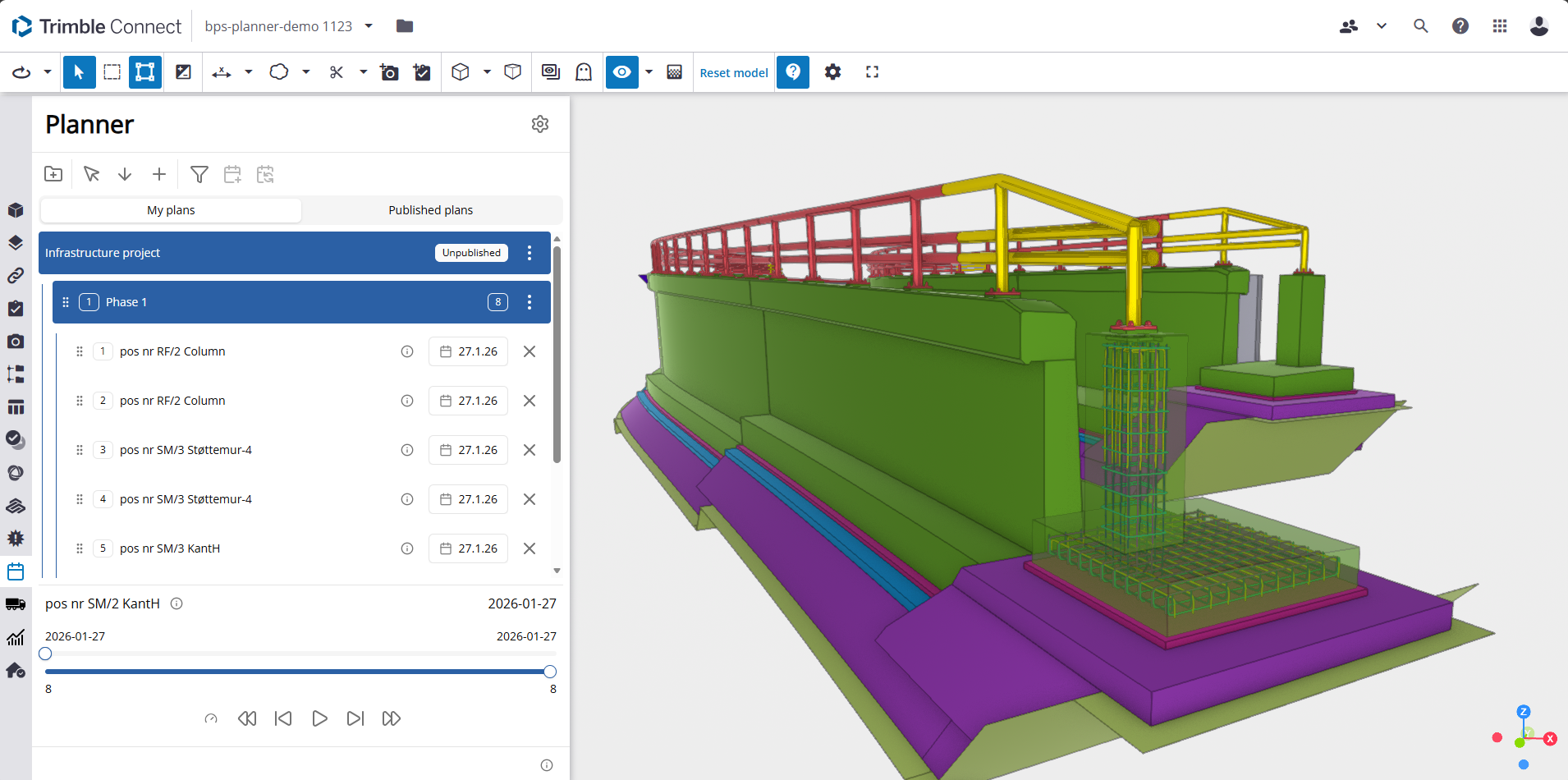Enter fullscreen mode
Image resolution: width=1568 pixels, height=780 pixels.
[872, 72]
